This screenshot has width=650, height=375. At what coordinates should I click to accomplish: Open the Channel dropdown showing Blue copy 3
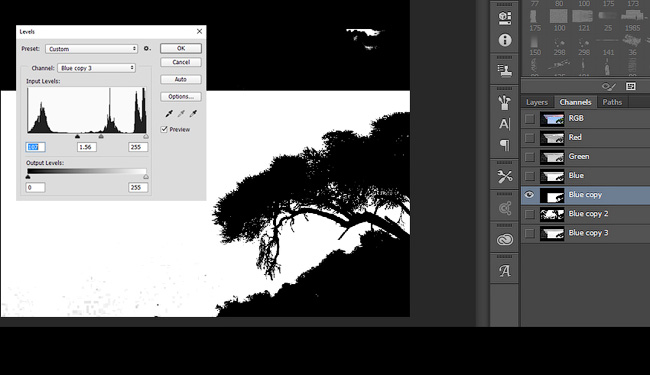(97, 68)
